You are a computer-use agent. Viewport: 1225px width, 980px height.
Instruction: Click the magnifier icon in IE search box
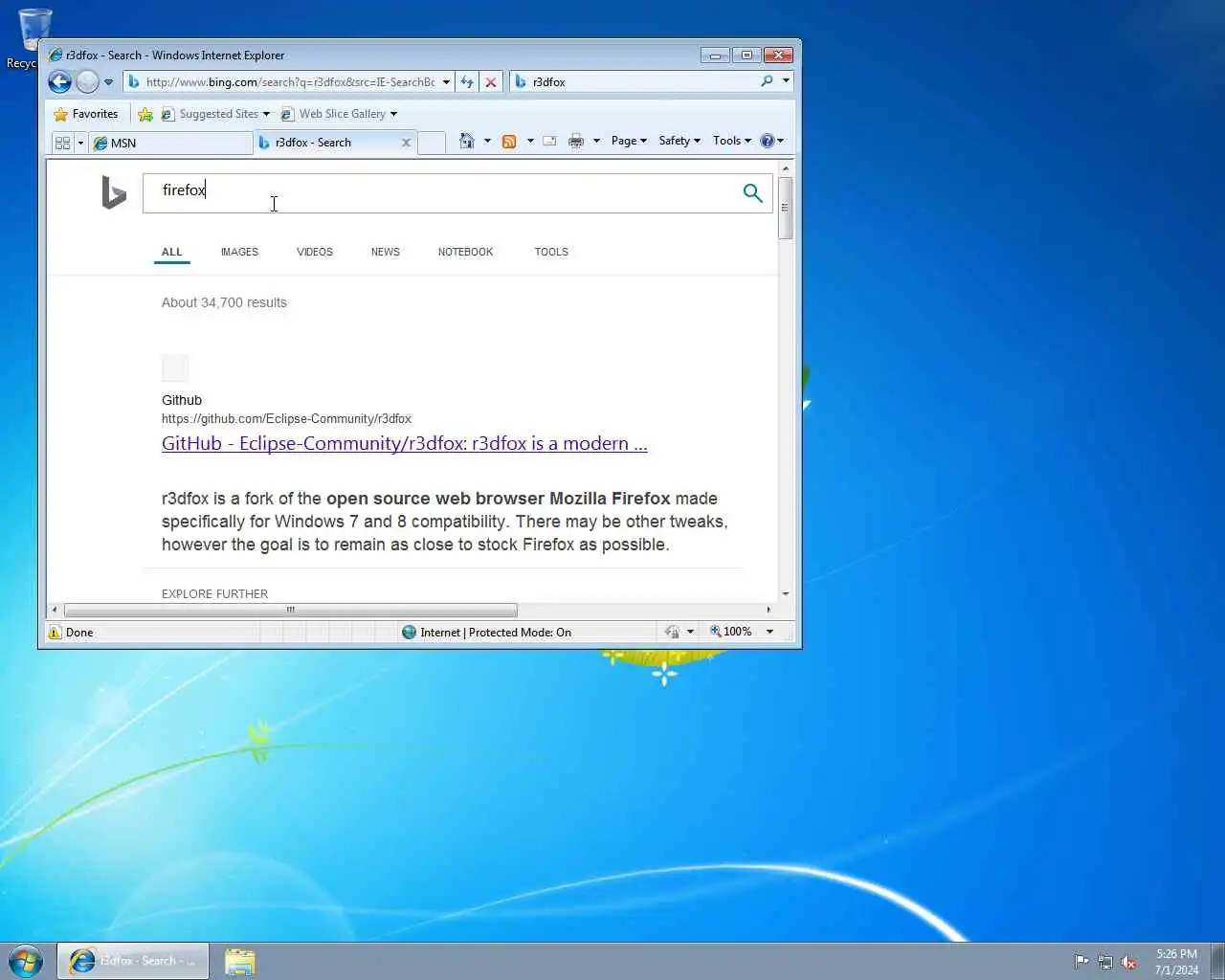(767, 81)
